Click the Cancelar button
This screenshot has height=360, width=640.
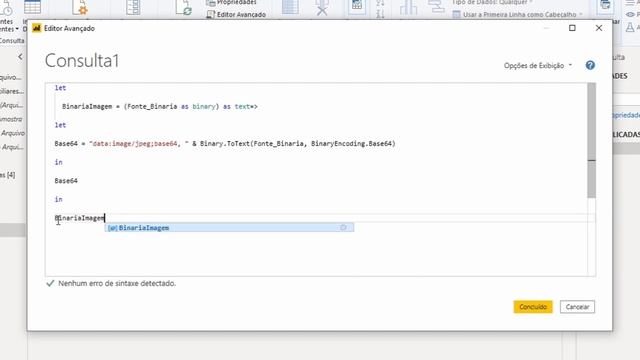(x=577, y=307)
